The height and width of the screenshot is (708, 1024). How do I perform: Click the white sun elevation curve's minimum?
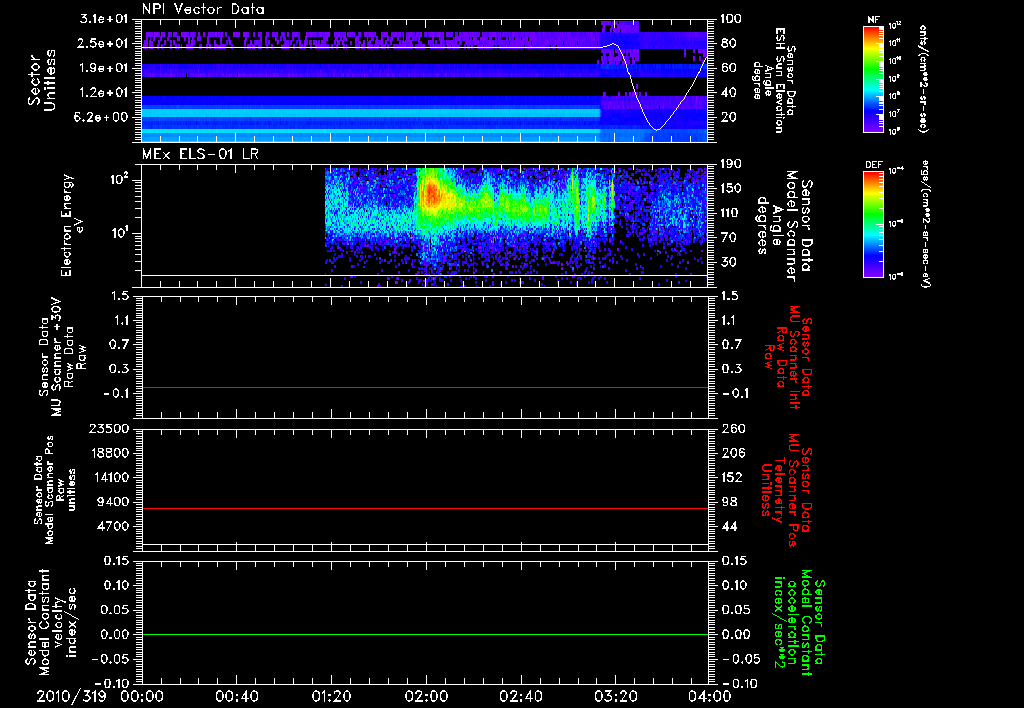click(x=657, y=129)
